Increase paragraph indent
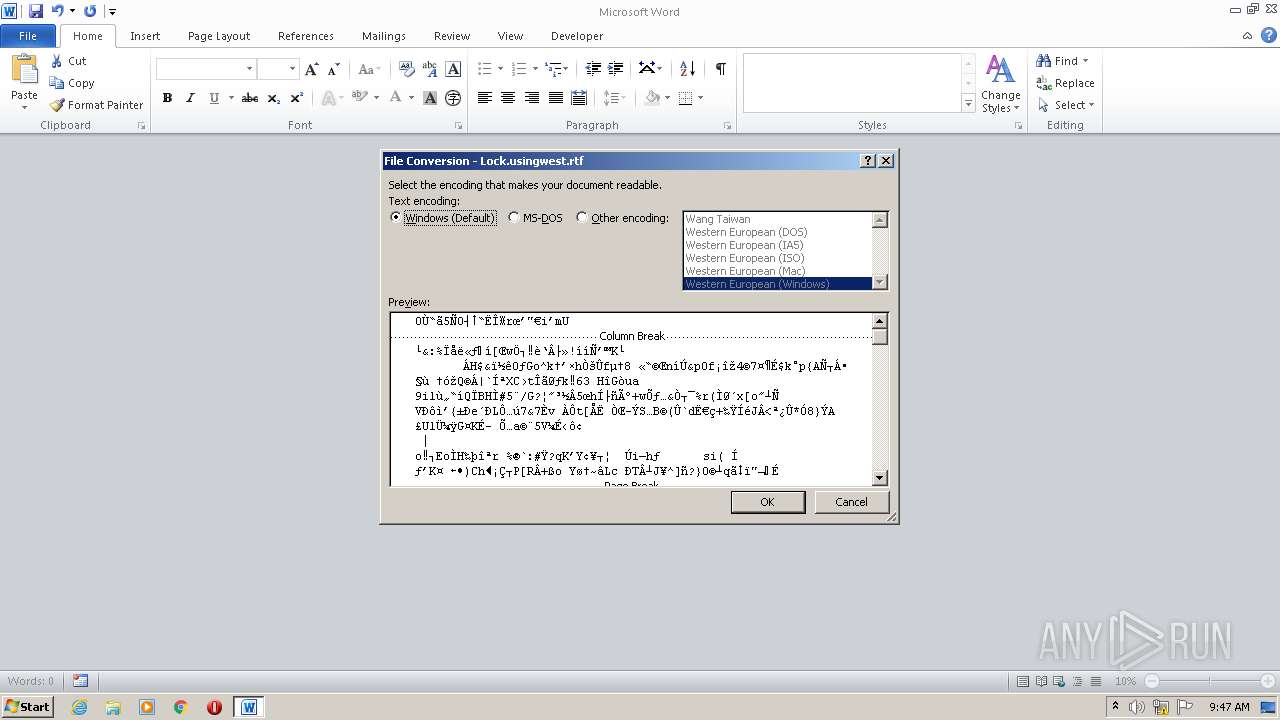Viewport: 1280px width, 720px height. click(x=616, y=69)
